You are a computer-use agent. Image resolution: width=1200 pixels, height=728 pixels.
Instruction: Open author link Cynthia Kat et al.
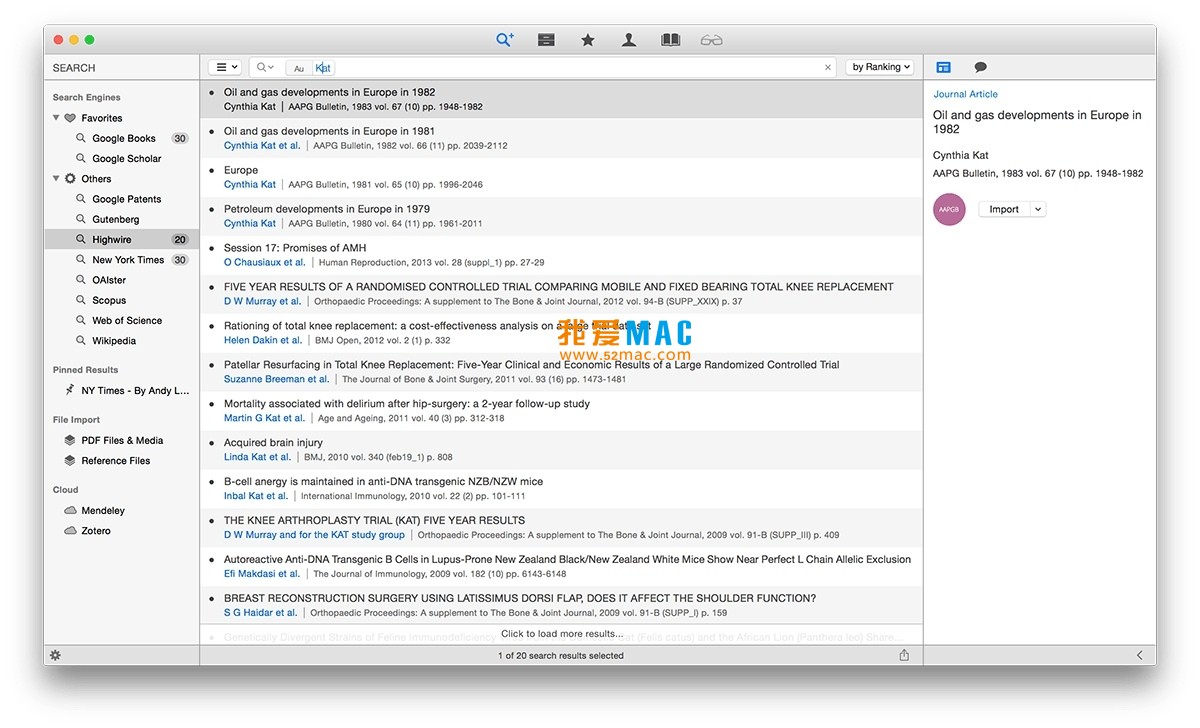[262, 145]
